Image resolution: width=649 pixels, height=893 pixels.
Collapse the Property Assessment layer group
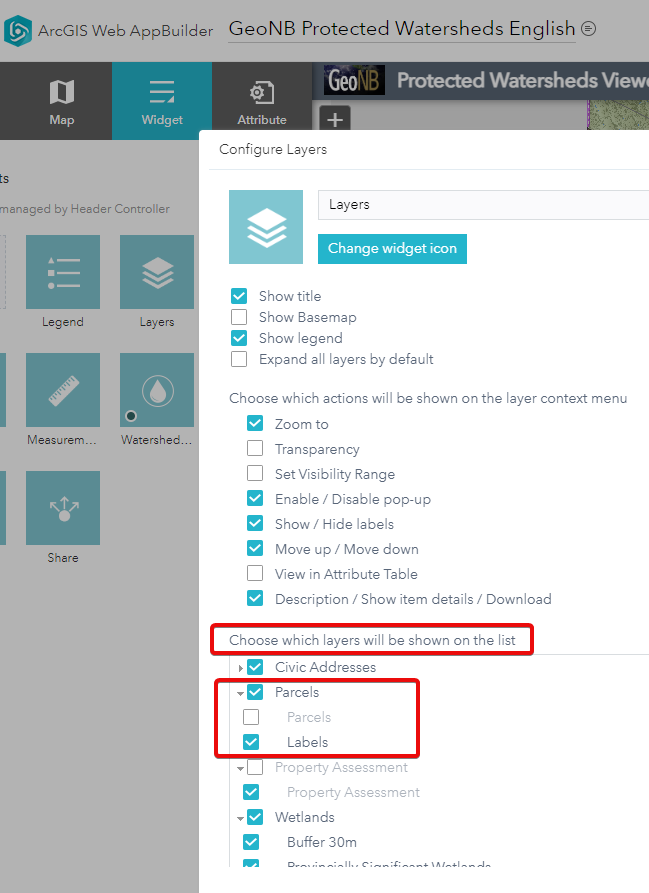pyautogui.click(x=240, y=768)
